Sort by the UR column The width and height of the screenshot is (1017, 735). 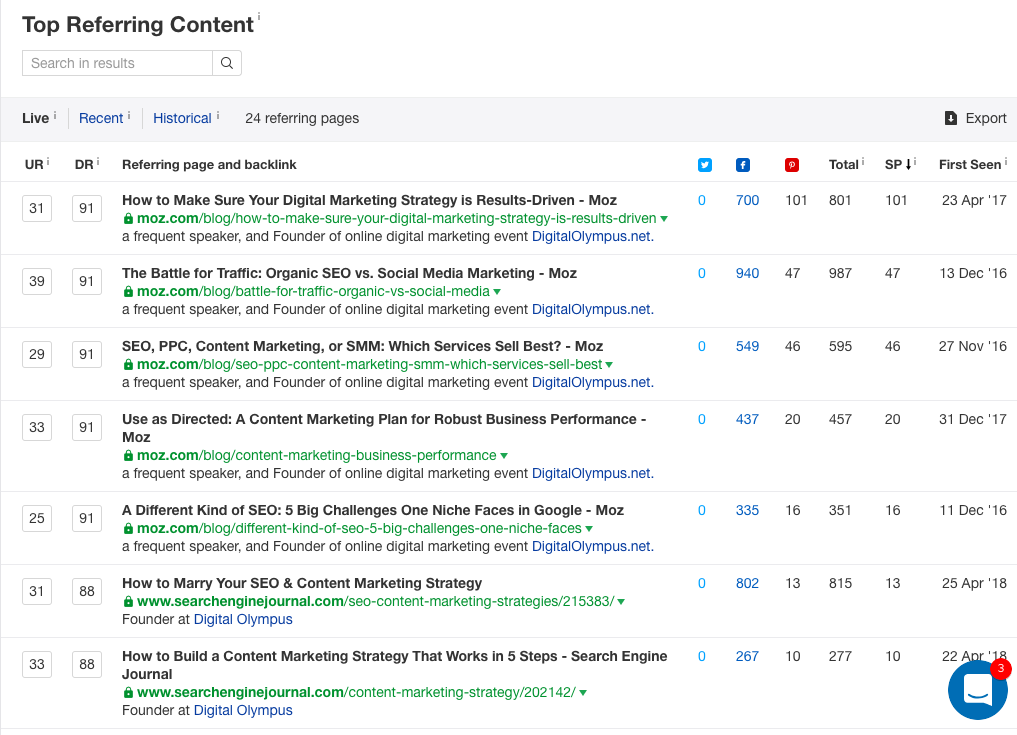34,165
